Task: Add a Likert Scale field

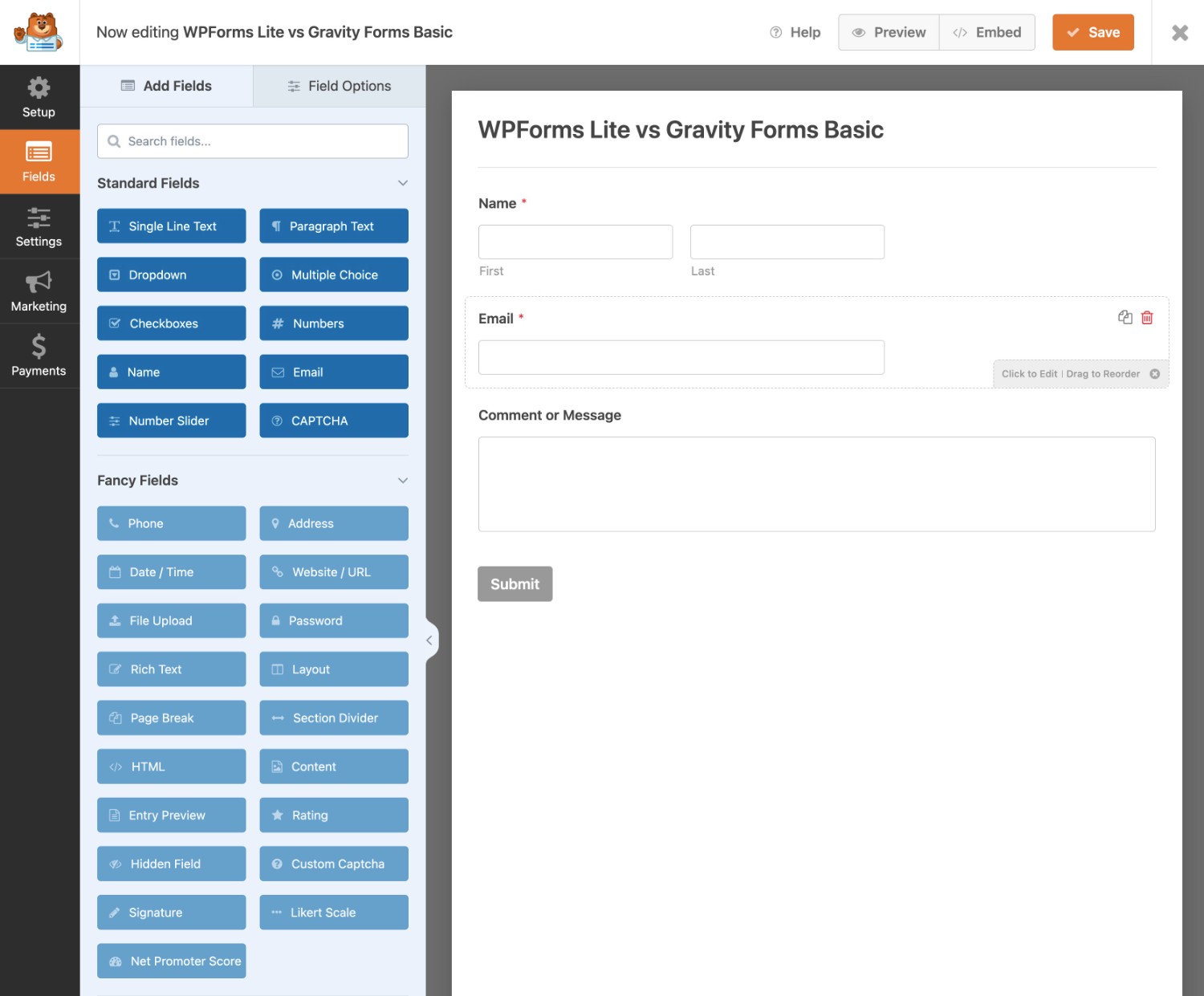Action: tap(334, 913)
